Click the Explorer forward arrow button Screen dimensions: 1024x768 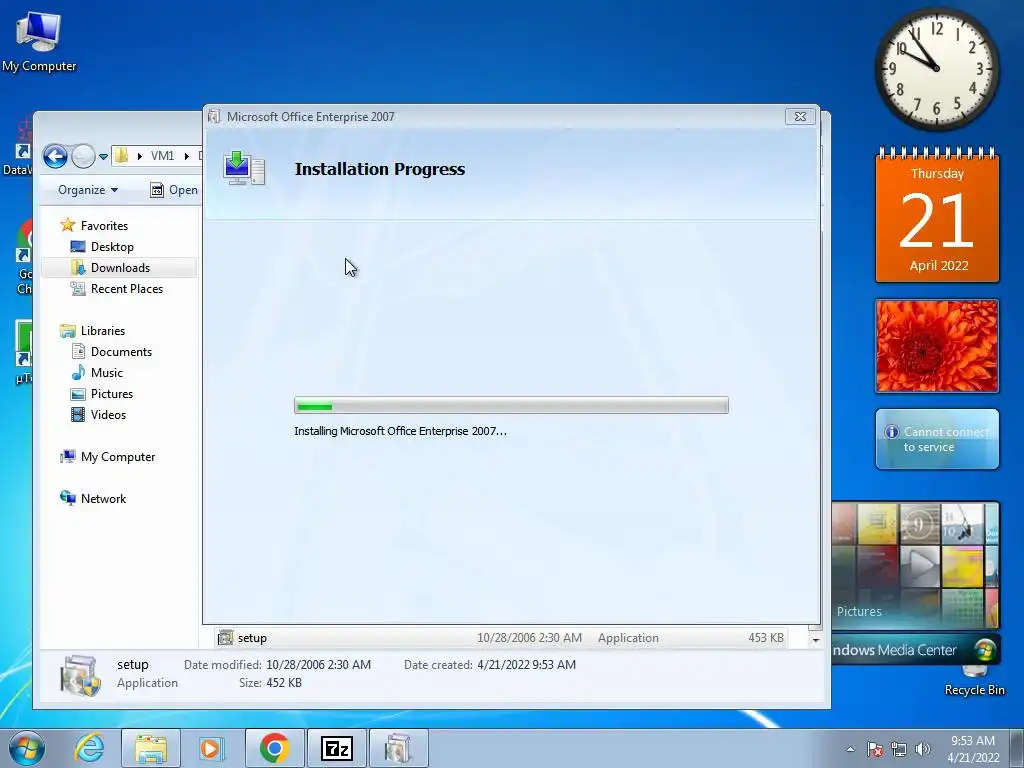click(x=83, y=156)
